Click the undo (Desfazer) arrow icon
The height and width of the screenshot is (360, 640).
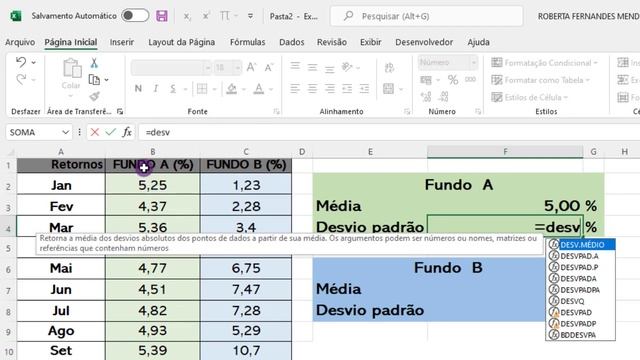[x=21, y=62]
